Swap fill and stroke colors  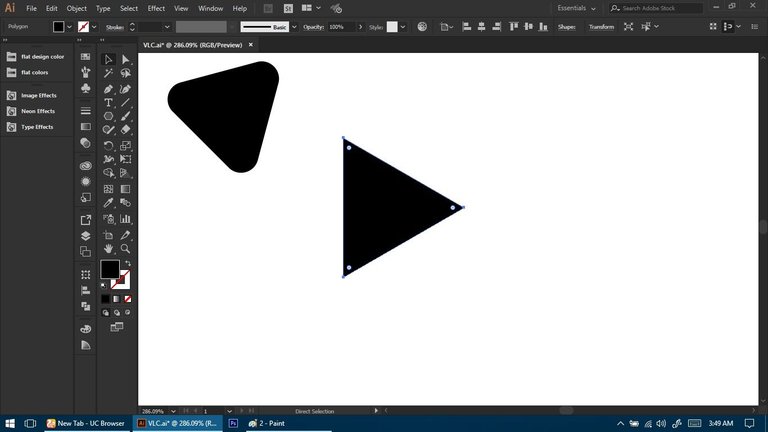click(x=128, y=264)
